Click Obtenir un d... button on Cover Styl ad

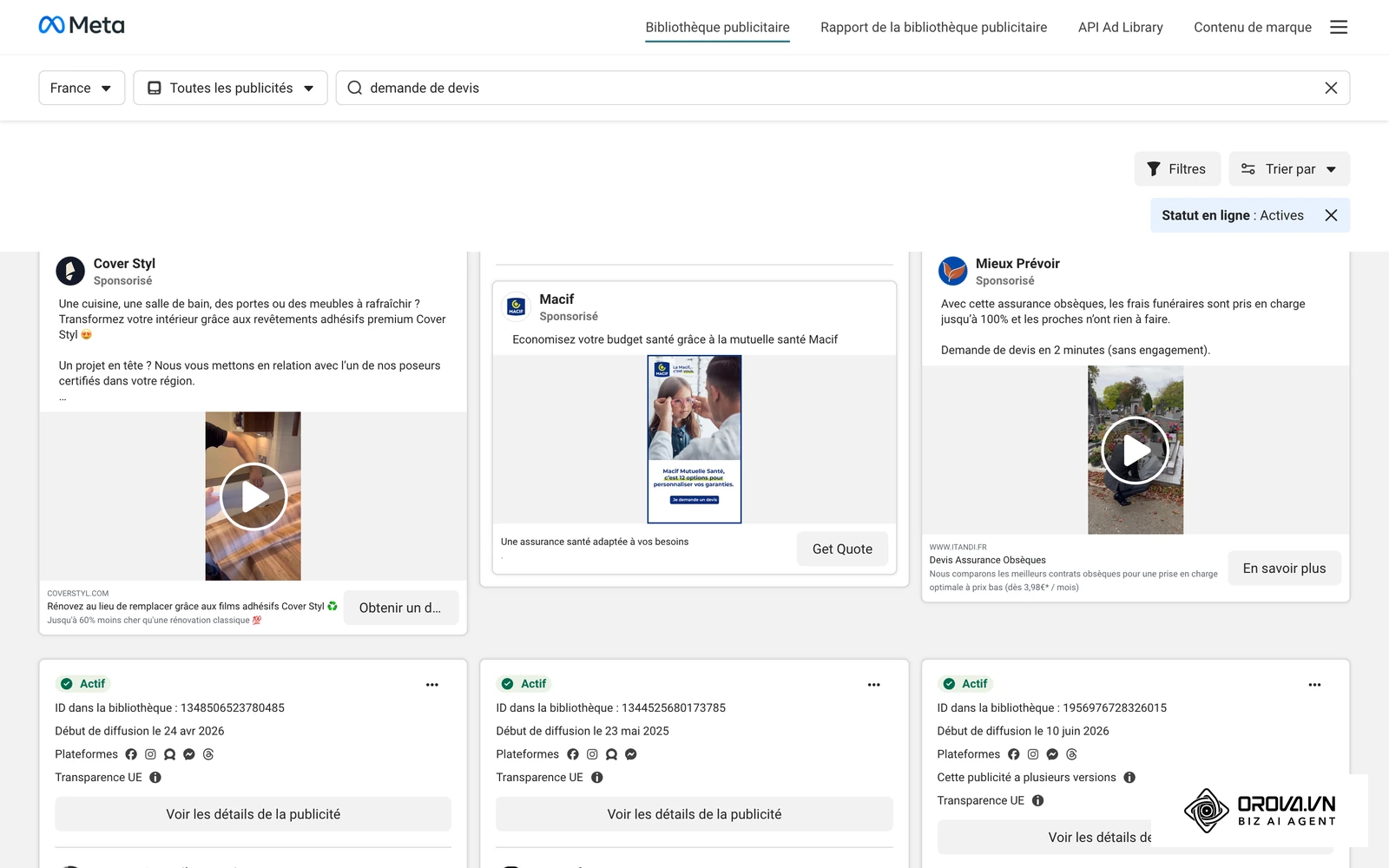pos(400,608)
